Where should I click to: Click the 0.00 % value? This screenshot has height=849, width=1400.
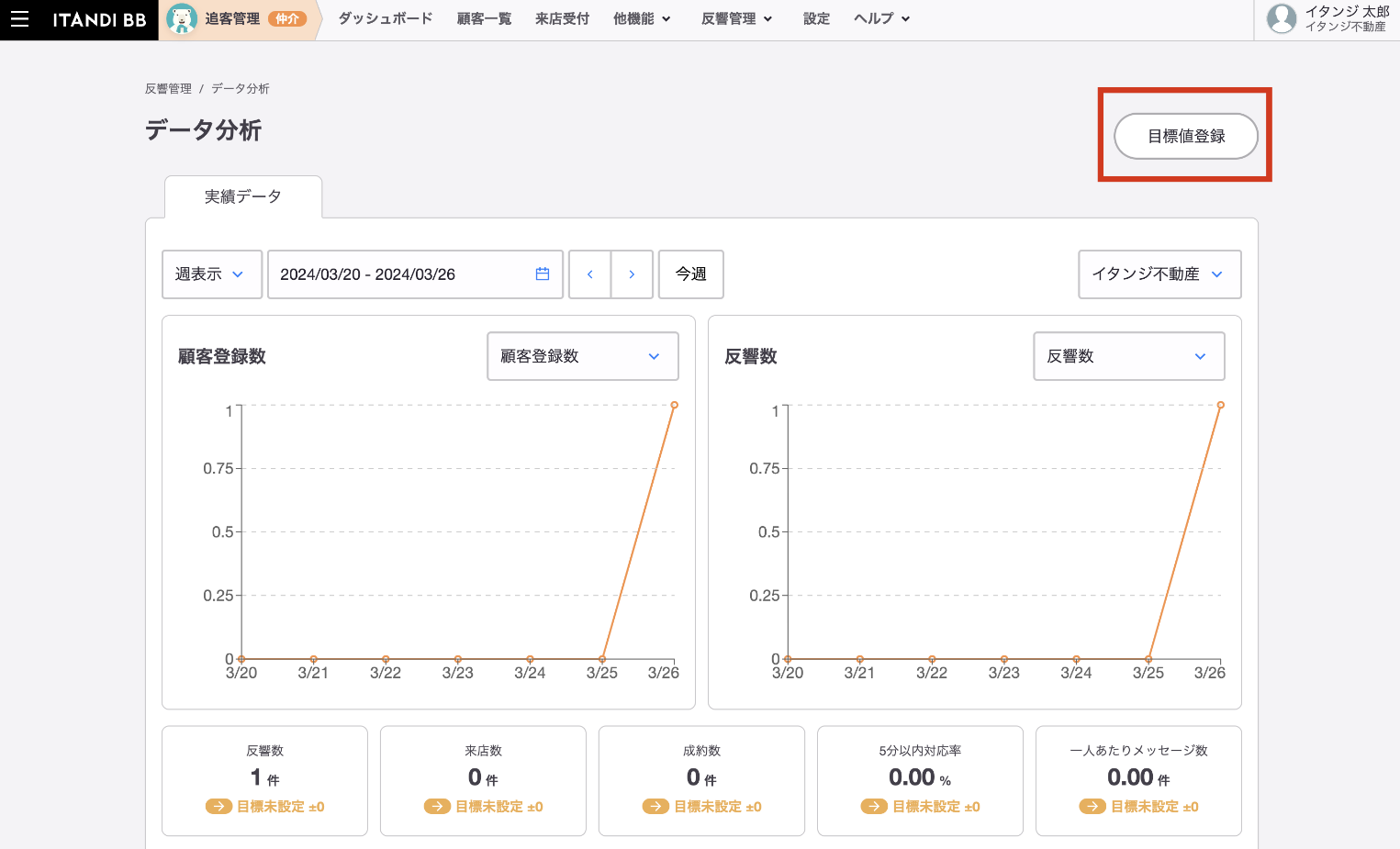point(920,777)
